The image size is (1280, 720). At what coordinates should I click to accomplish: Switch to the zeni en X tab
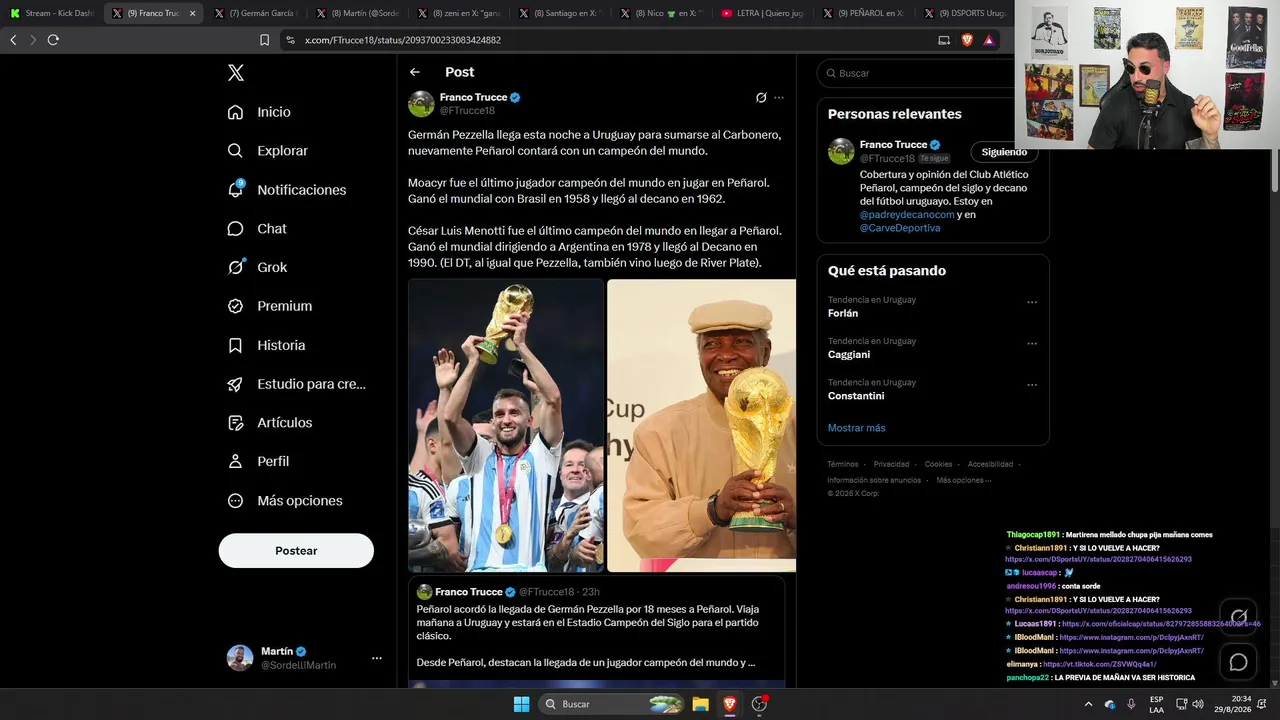(x=457, y=13)
